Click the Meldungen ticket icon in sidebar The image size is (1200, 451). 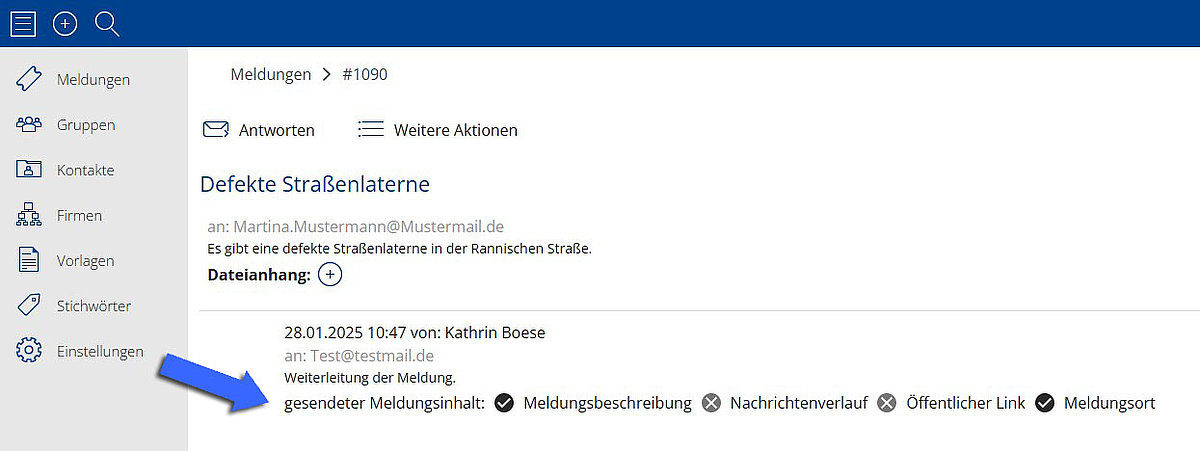click(29, 79)
